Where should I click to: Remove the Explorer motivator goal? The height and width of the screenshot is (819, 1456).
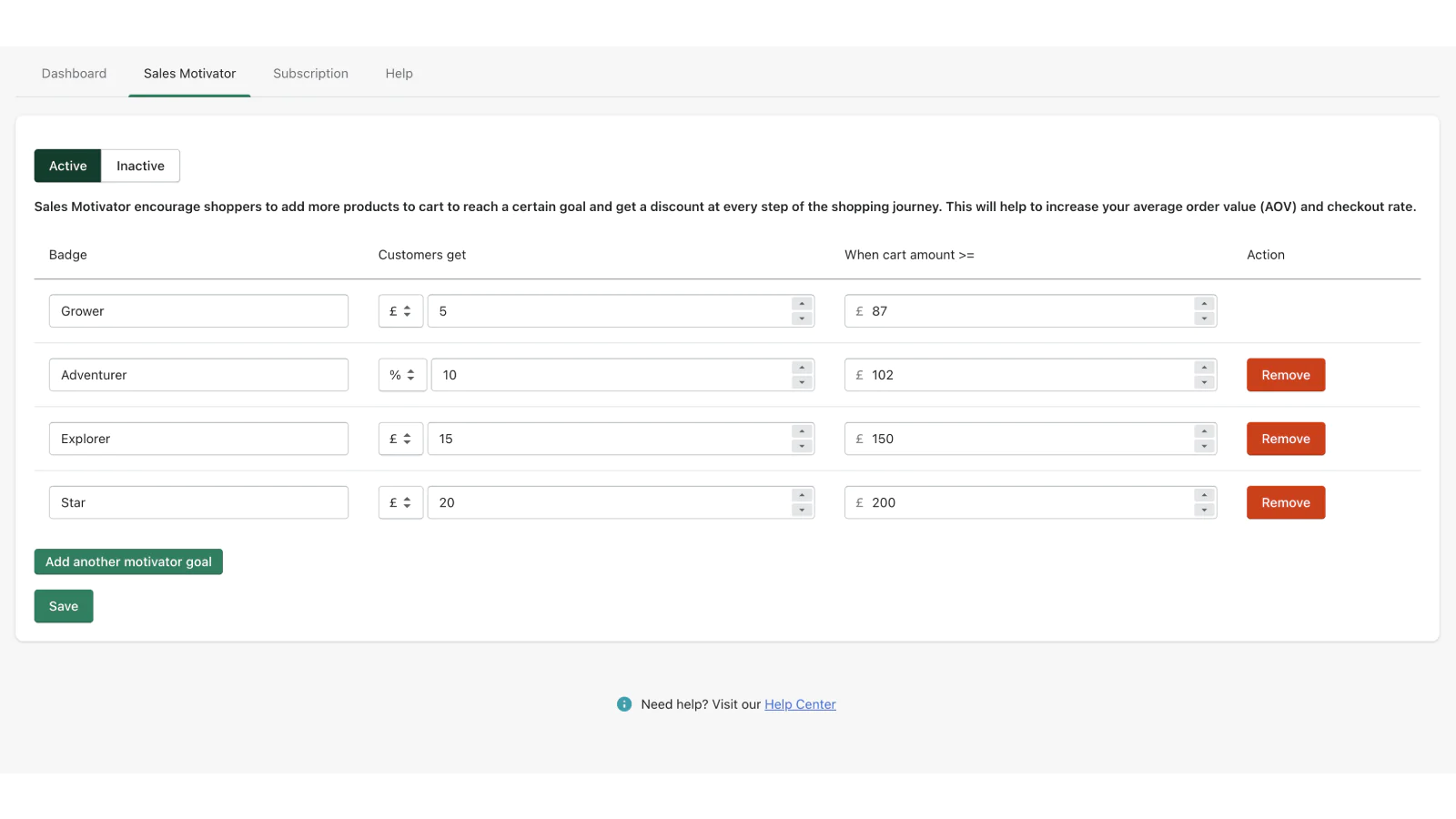coord(1285,439)
